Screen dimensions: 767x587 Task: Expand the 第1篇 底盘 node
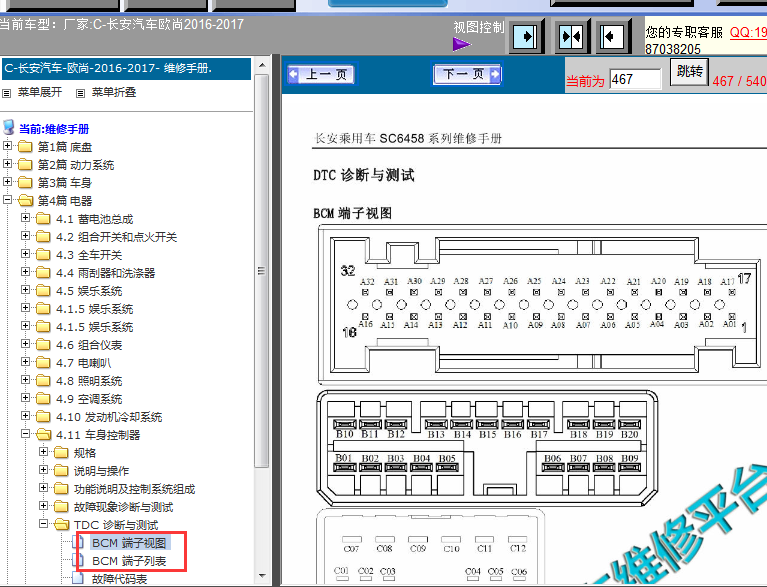(x=7, y=145)
